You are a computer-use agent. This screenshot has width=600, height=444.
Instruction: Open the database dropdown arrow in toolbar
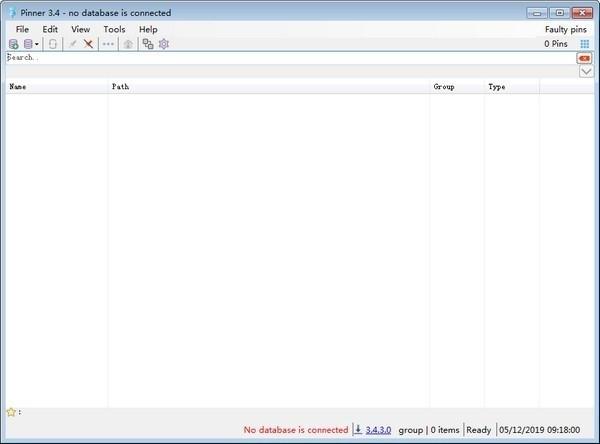click(37, 44)
